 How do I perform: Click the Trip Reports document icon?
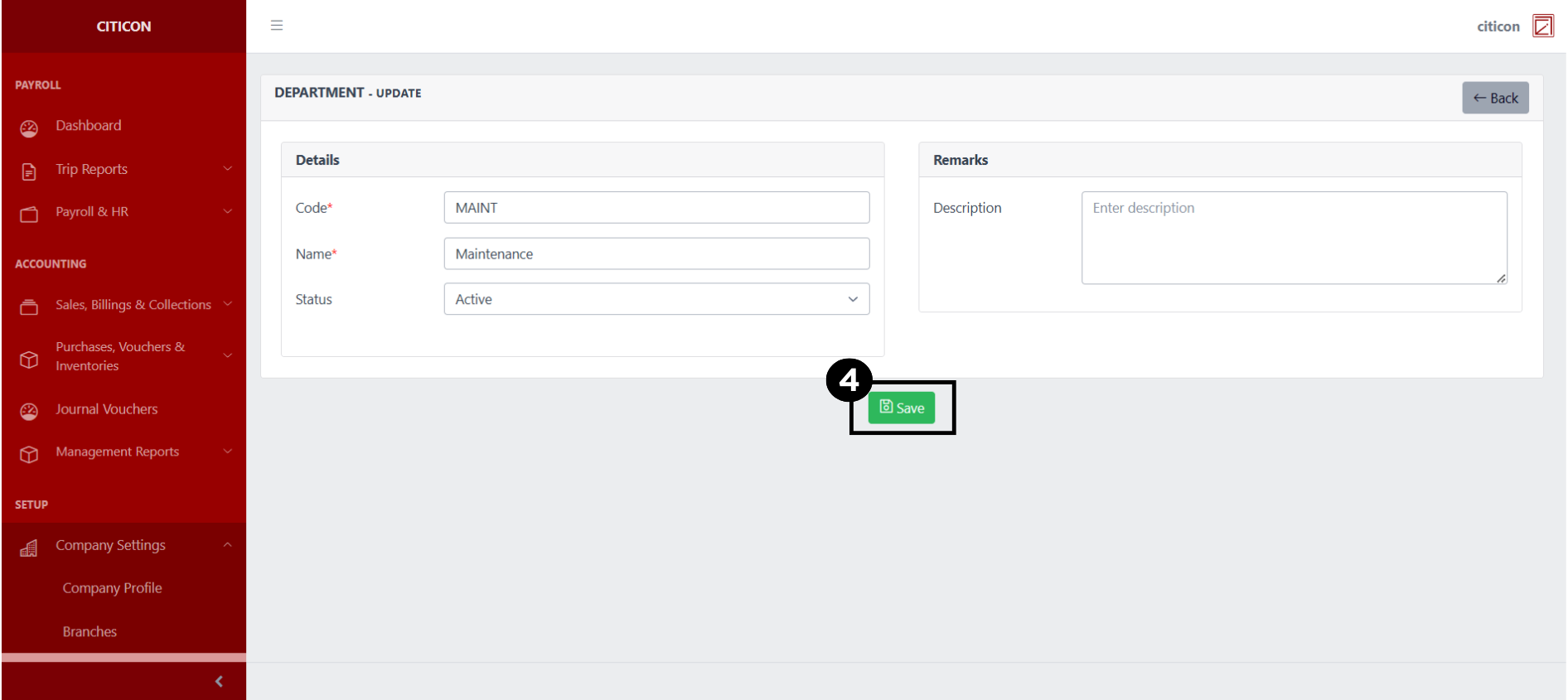[29, 171]
